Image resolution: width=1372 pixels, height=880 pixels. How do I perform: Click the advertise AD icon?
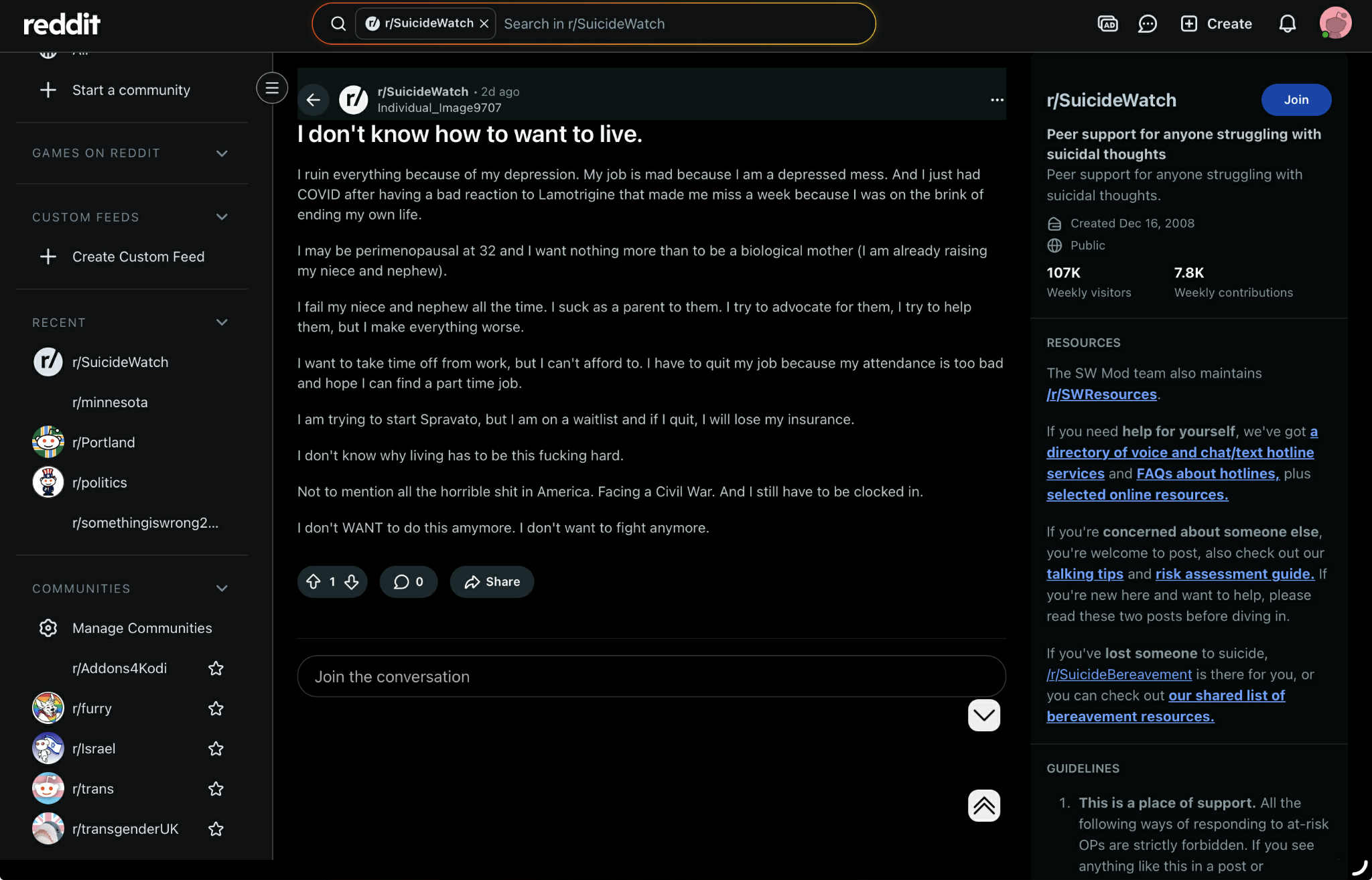click(x=1107, y=24)
